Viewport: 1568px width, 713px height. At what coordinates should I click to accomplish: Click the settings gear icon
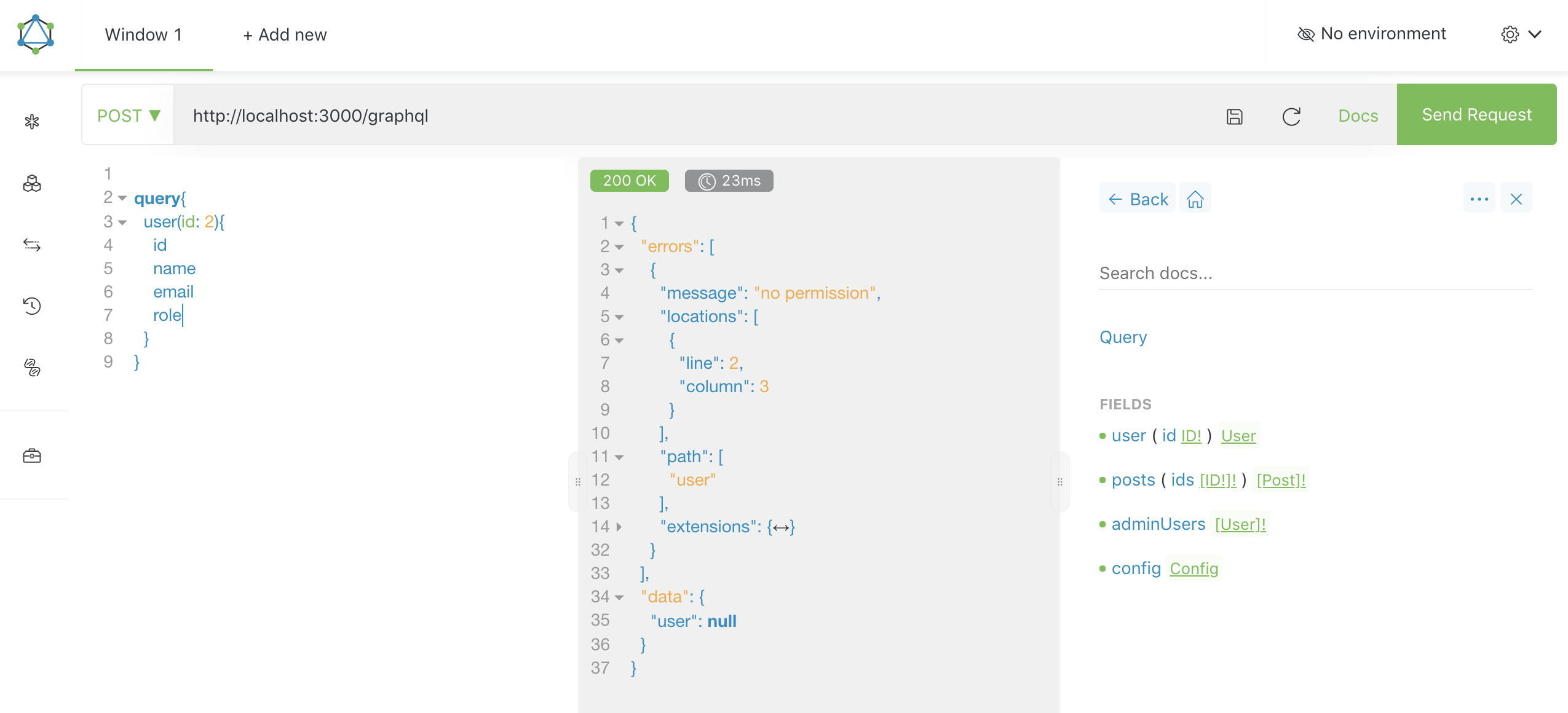click(x=1510, y=34)
